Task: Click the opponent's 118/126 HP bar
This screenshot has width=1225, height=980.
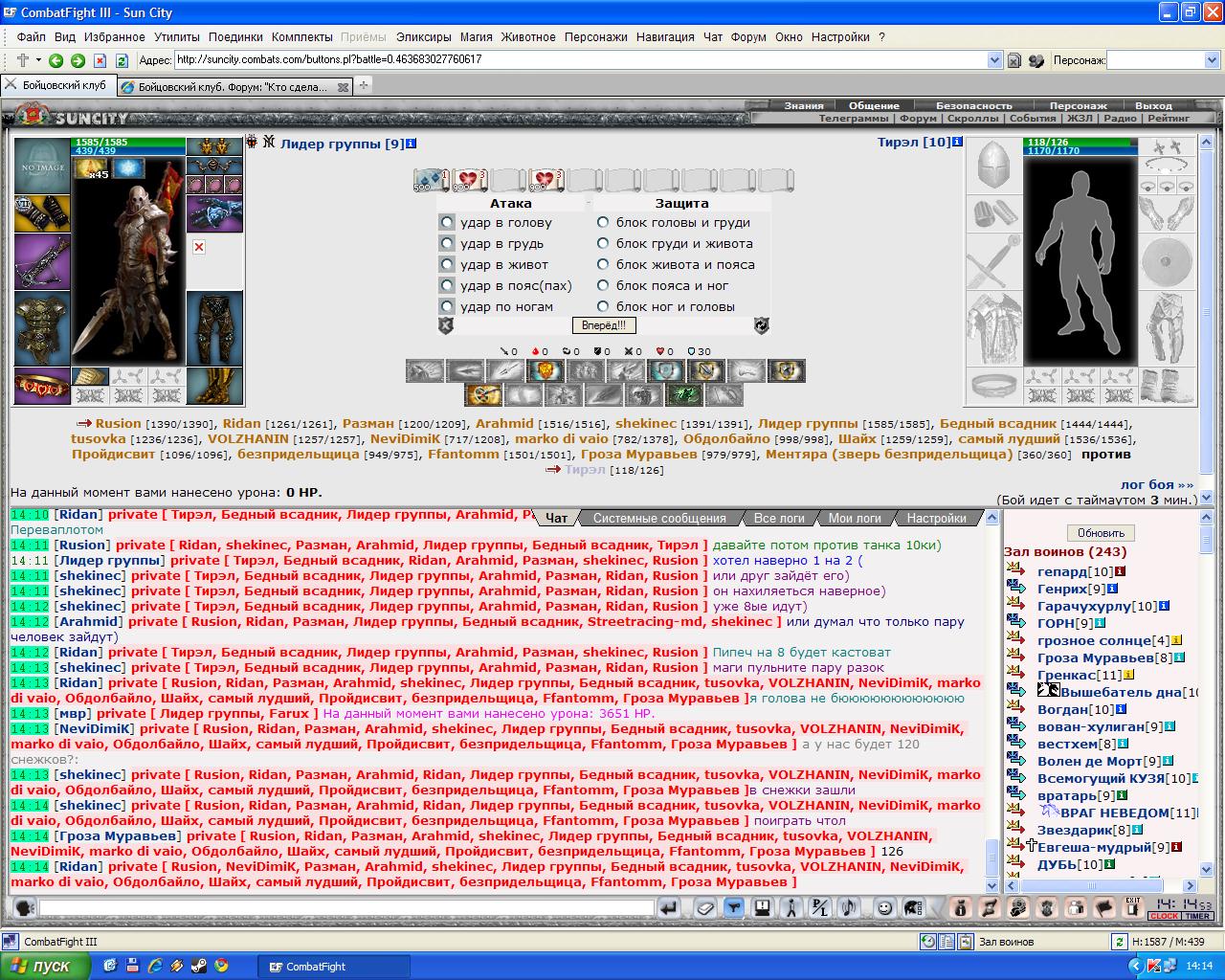Action: 1081,142
